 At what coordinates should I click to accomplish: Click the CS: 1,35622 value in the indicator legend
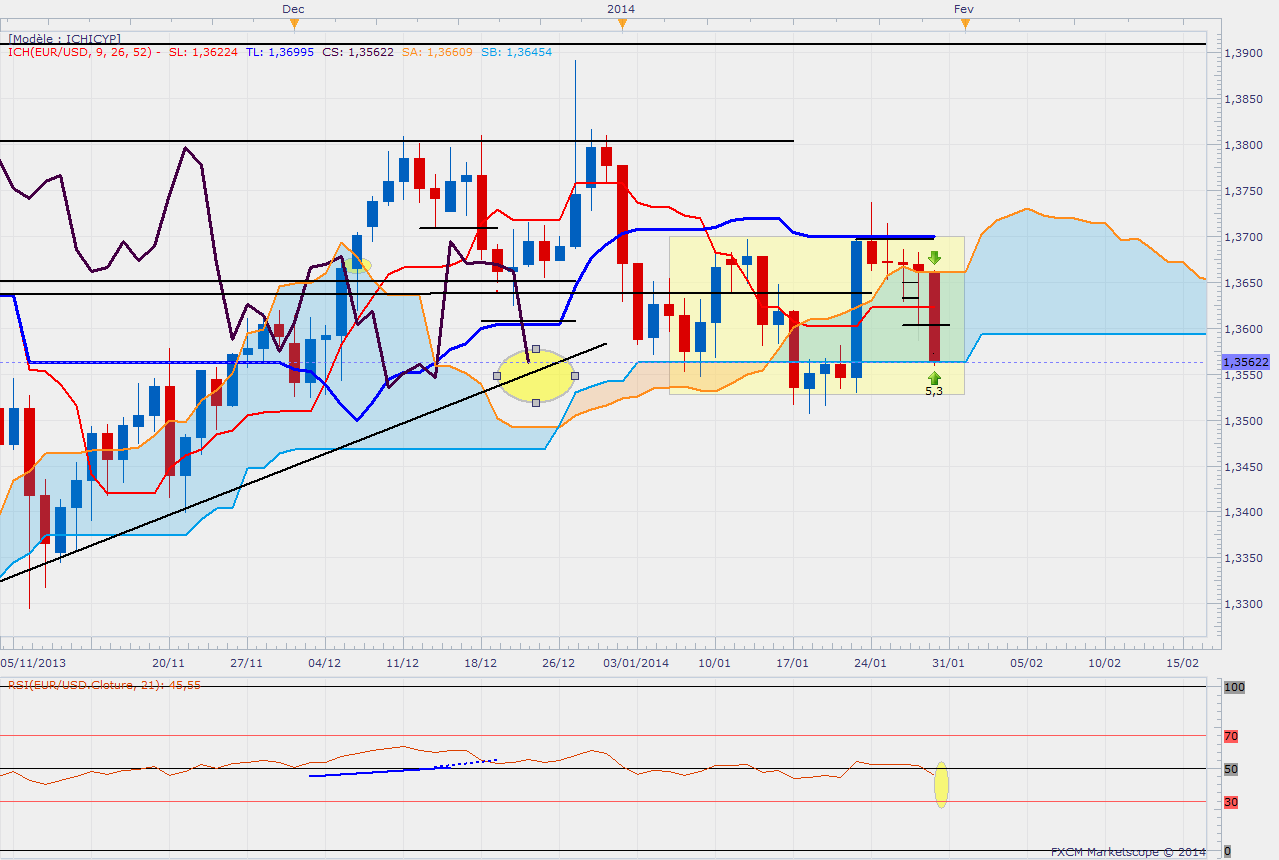(x=357, y=51)
